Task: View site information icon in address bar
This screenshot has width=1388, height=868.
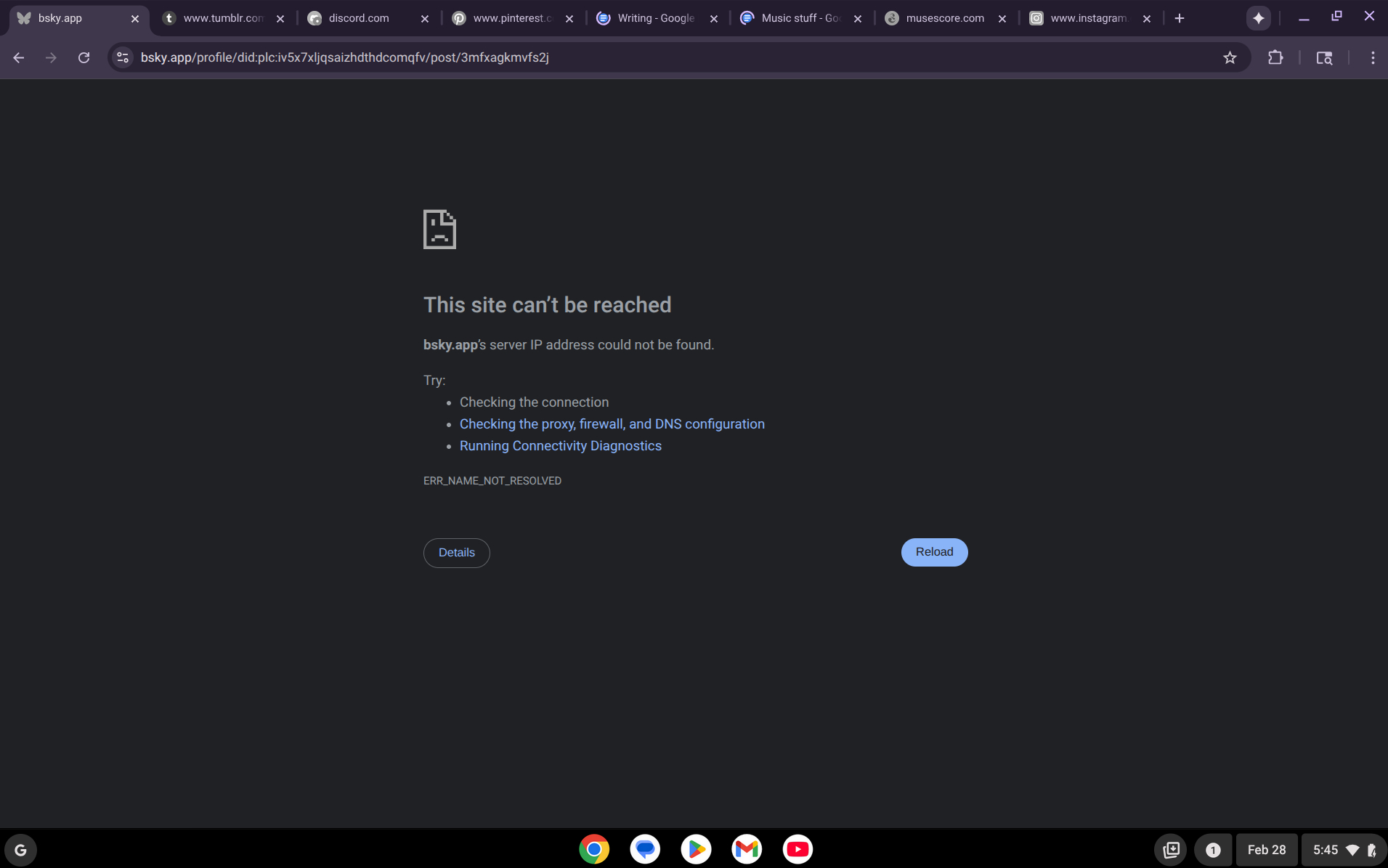Action: (123, 58)
